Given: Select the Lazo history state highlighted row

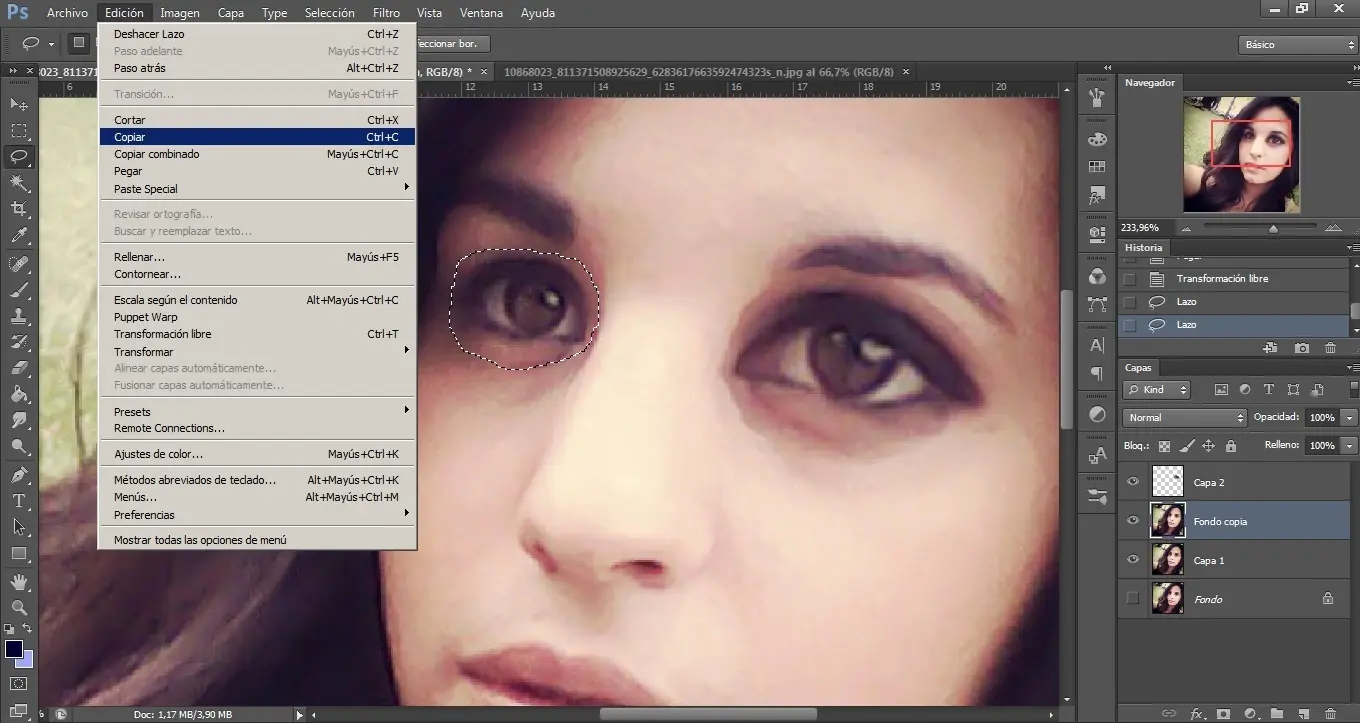Looking at the screenshot, I should coord(1233,325).
